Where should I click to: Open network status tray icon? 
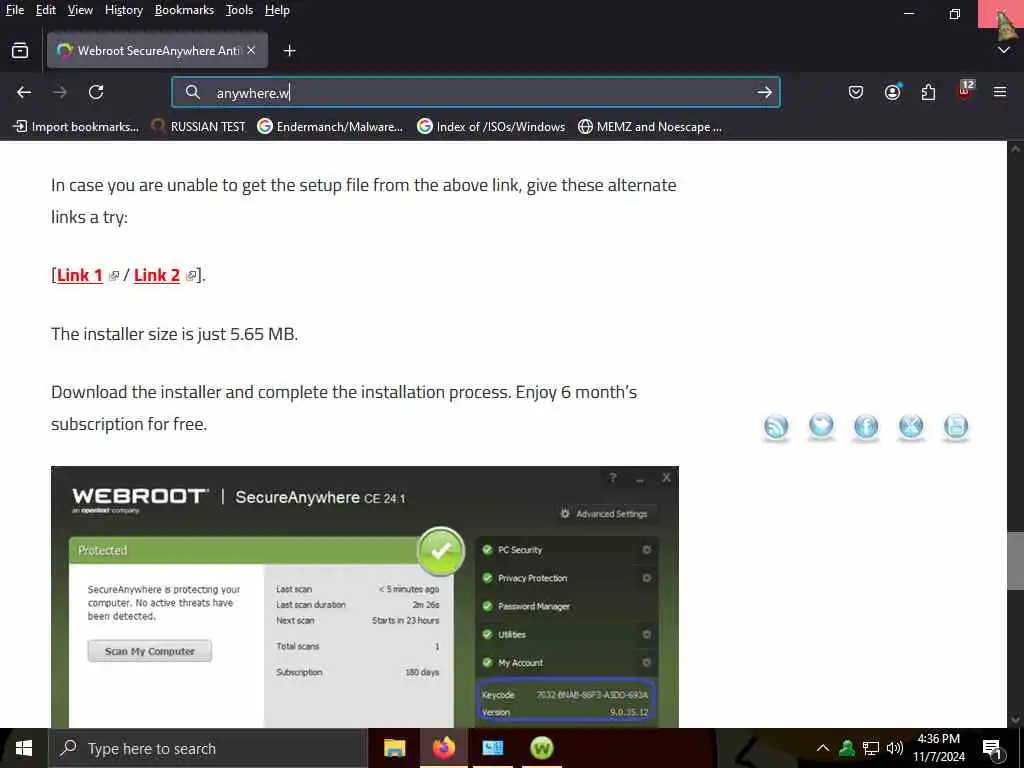pos(871,748)
